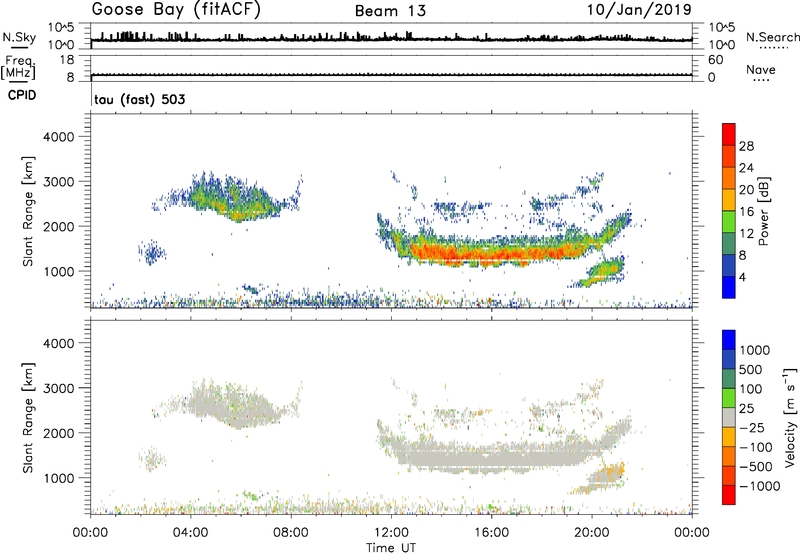Click the date label "10/Jan/2019"
This screenshot has height=554, width=800.
click(x=639, y=10)
